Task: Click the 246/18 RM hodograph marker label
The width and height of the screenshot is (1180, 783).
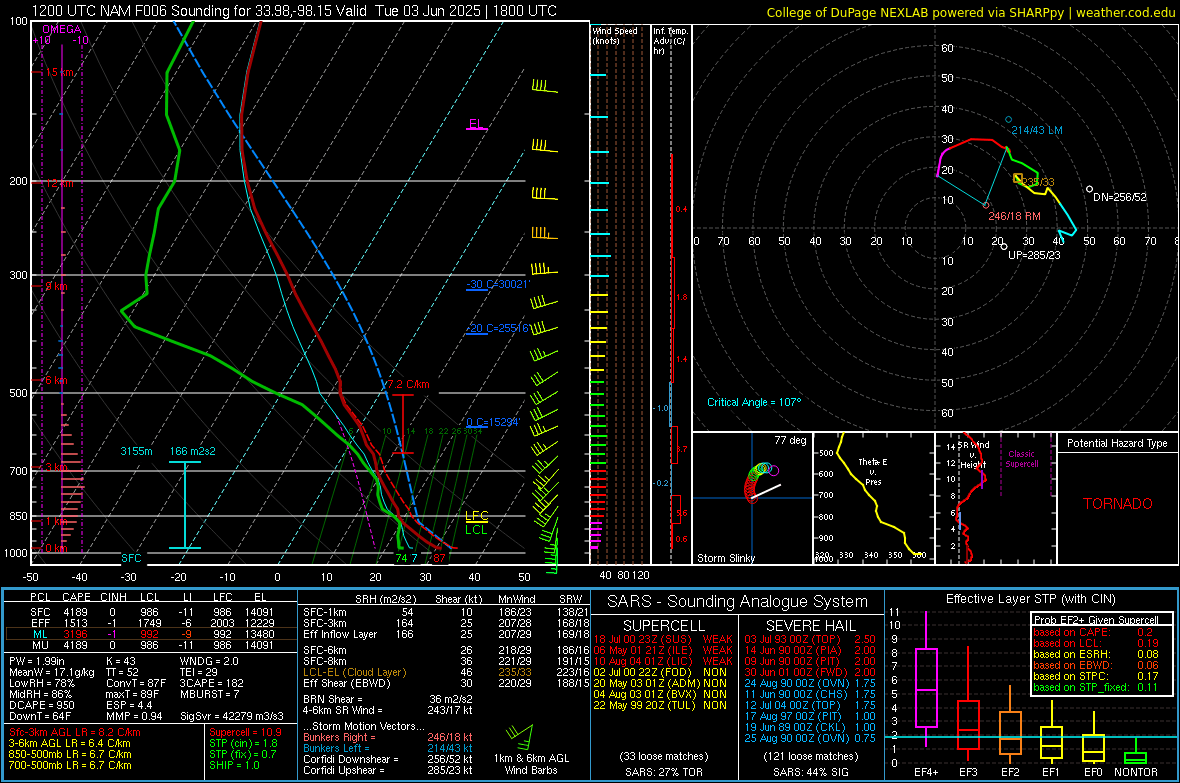Action: (1014, 216)
